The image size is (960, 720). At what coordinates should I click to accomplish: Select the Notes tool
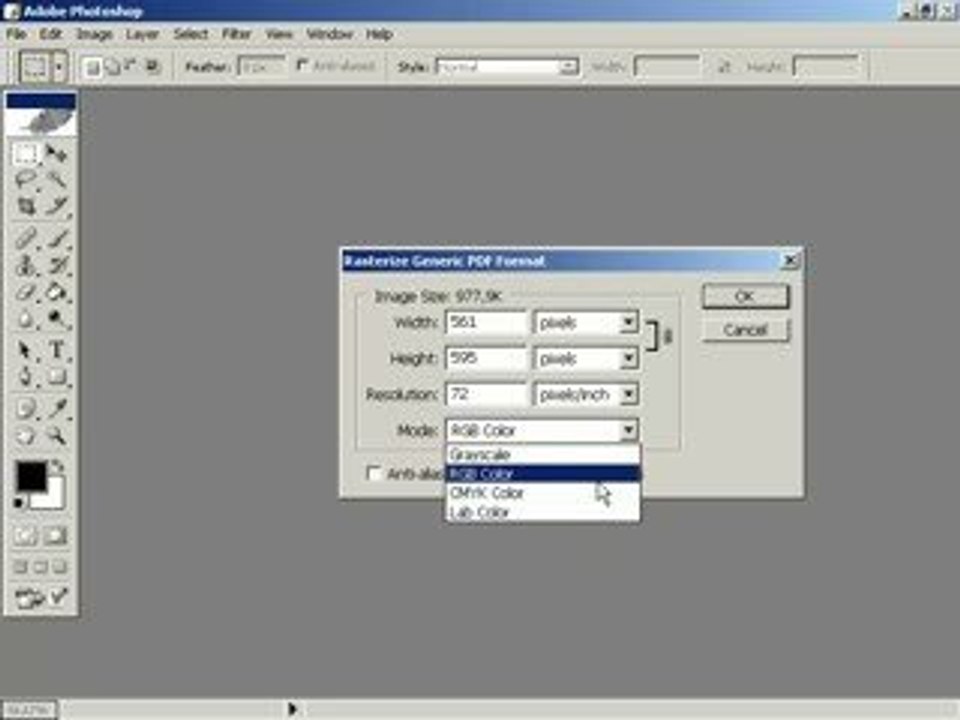coord(25,408)
